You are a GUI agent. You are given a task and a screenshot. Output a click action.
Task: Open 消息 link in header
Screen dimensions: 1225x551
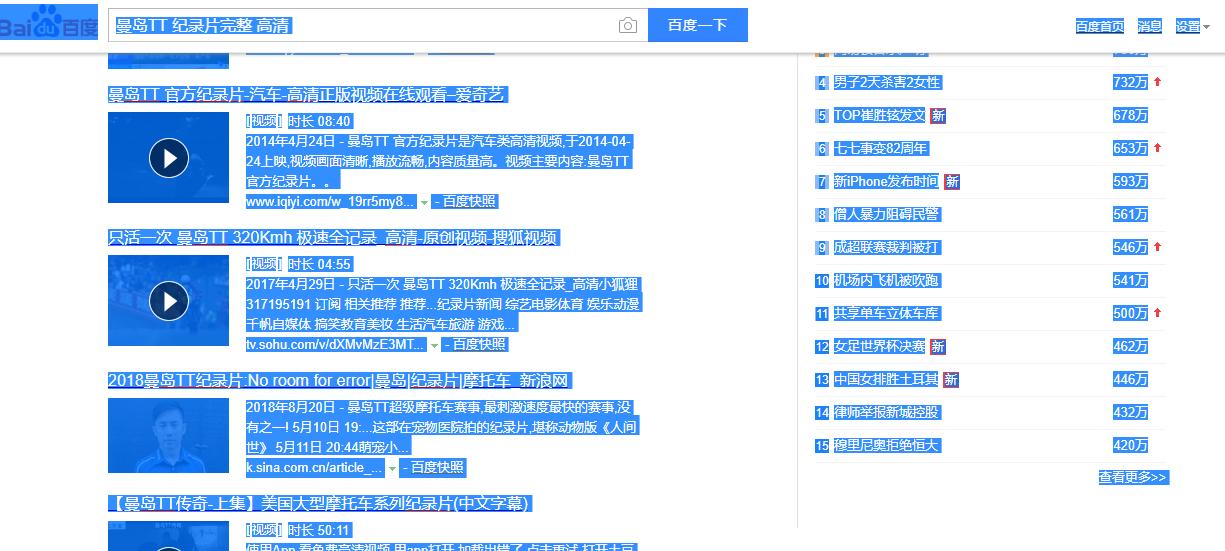(x=1149, y=26)
